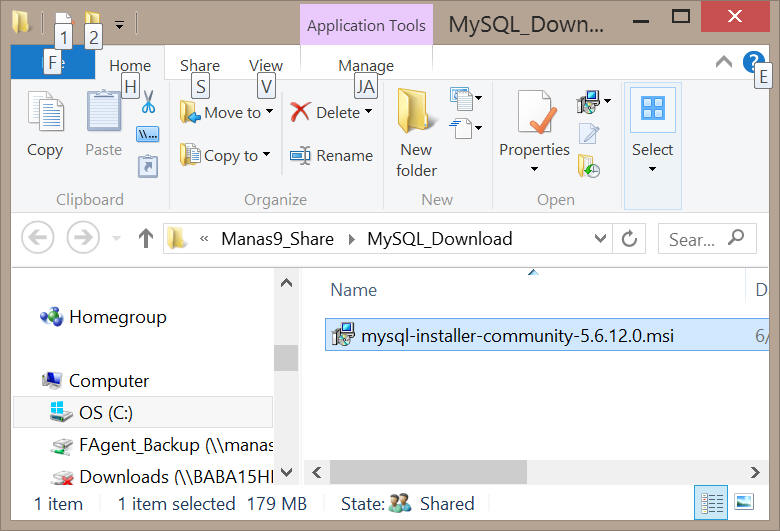Click the Application Tools contextual tab header
The width and height of the screenshot is (780, 531).
click(x=366, y=25)
